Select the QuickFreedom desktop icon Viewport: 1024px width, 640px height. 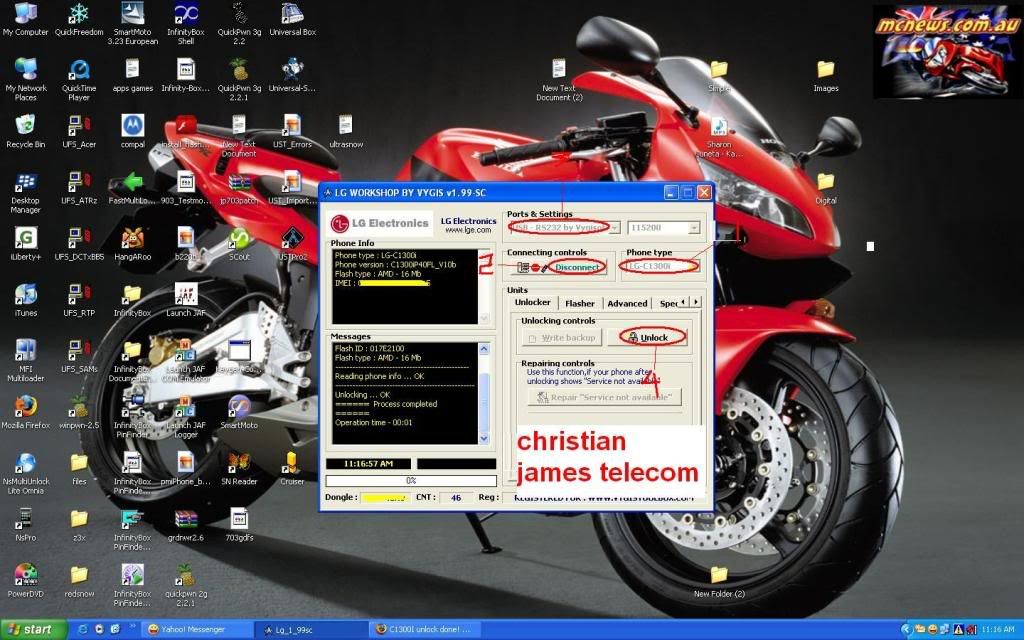(79, 20)
